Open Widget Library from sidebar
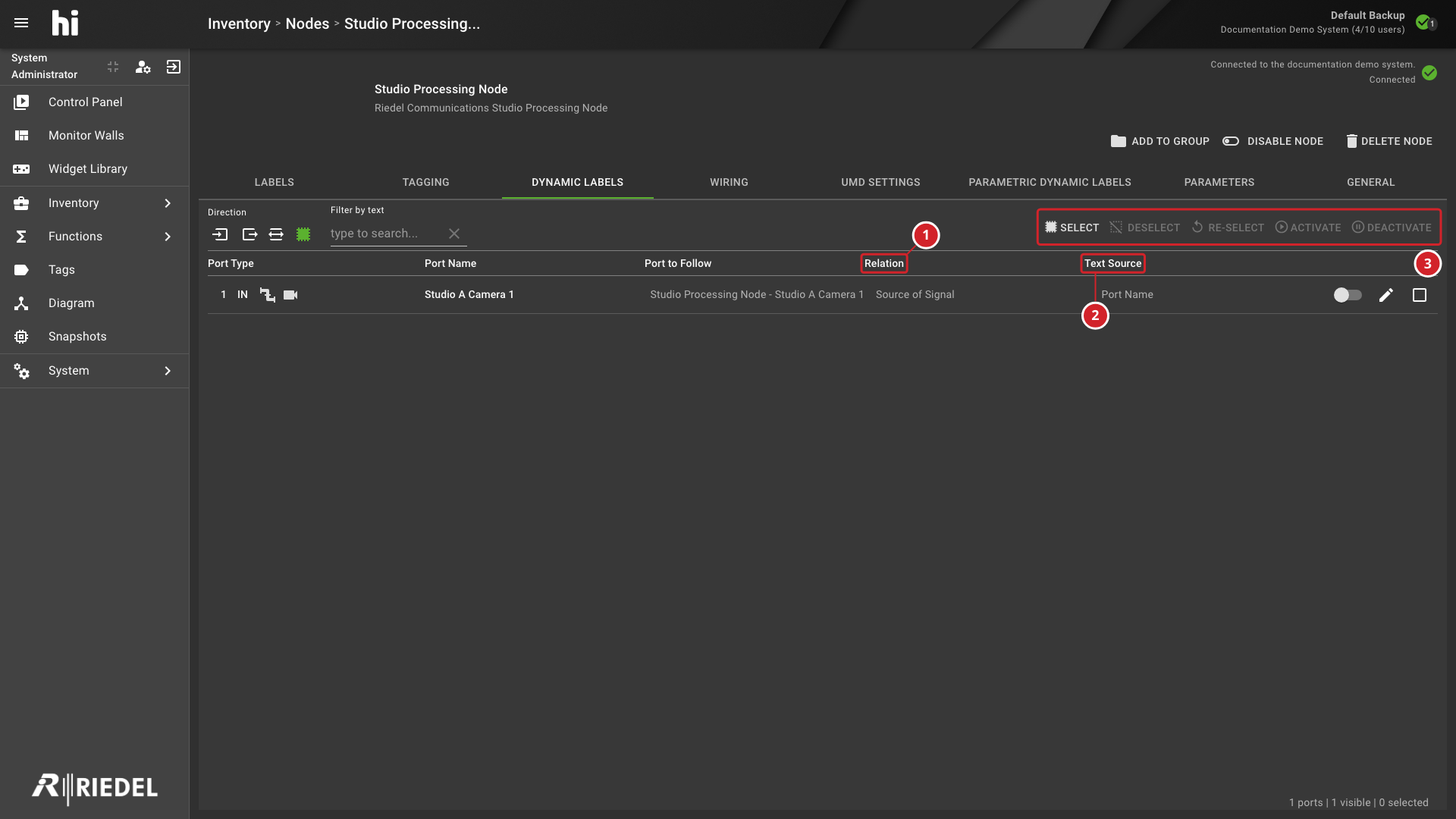1456x819 pixels. point(95,168)
